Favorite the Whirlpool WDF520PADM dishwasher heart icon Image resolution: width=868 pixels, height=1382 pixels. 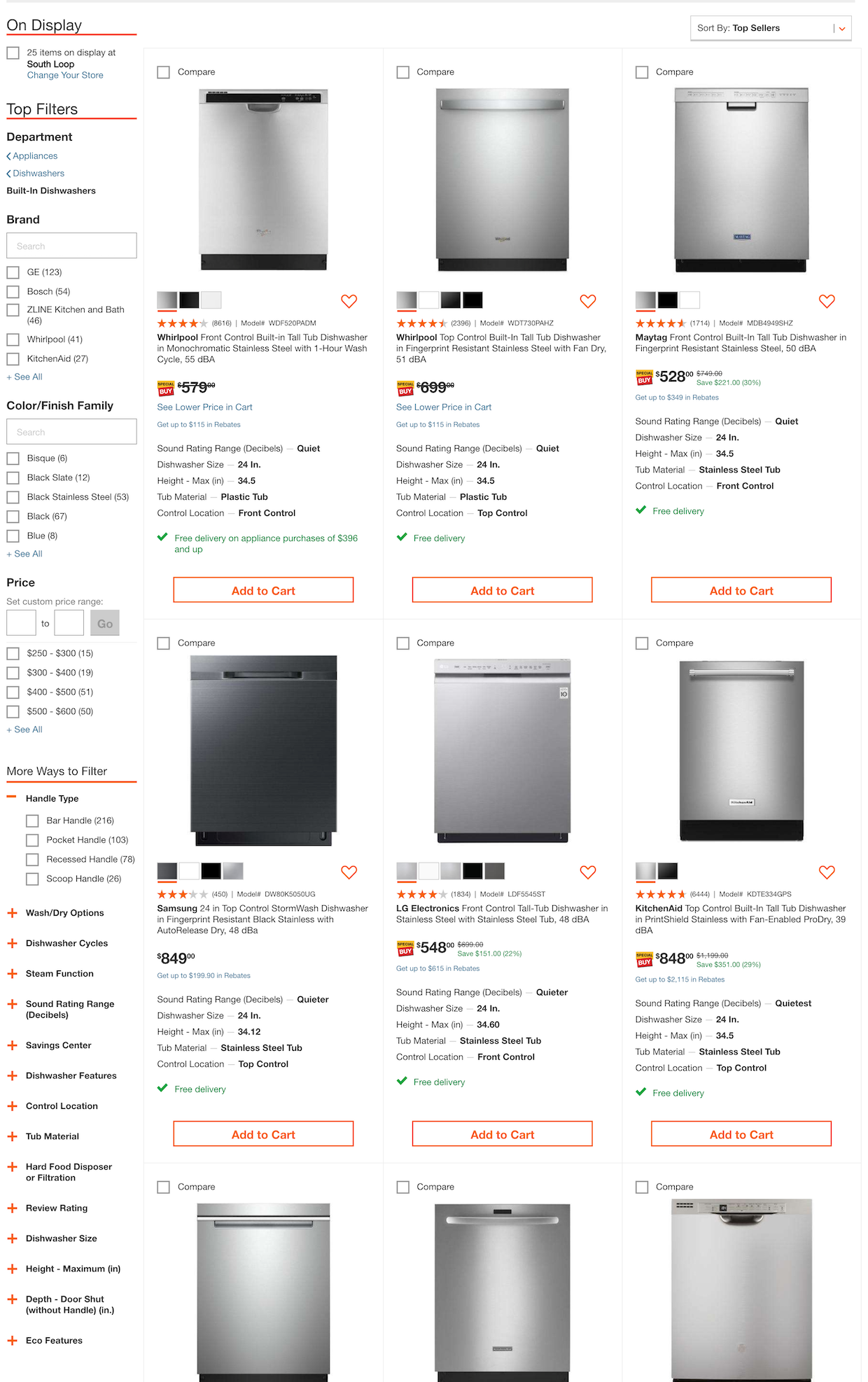tap(349, 301)
